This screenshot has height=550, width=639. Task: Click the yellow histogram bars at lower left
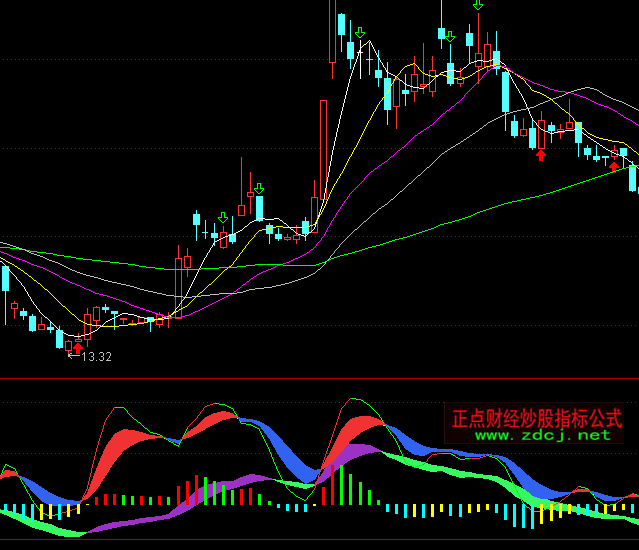(x=45, y=511)
